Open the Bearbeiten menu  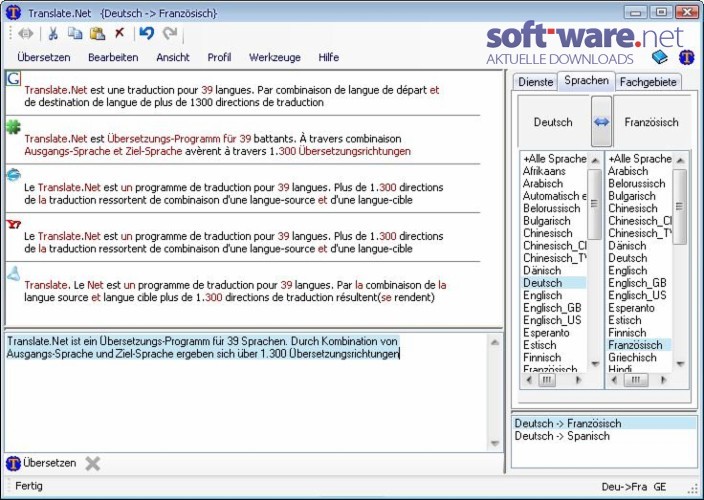113,57
